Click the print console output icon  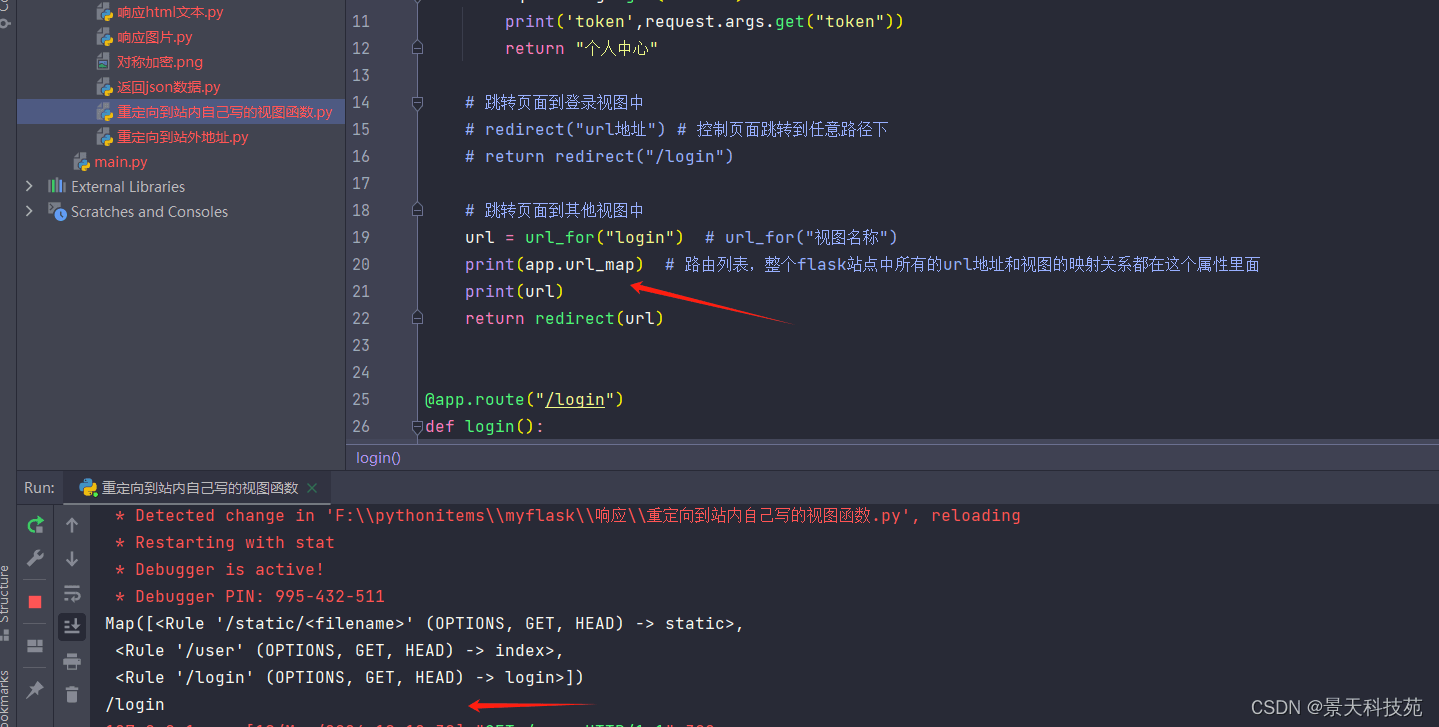coord(72,660)
